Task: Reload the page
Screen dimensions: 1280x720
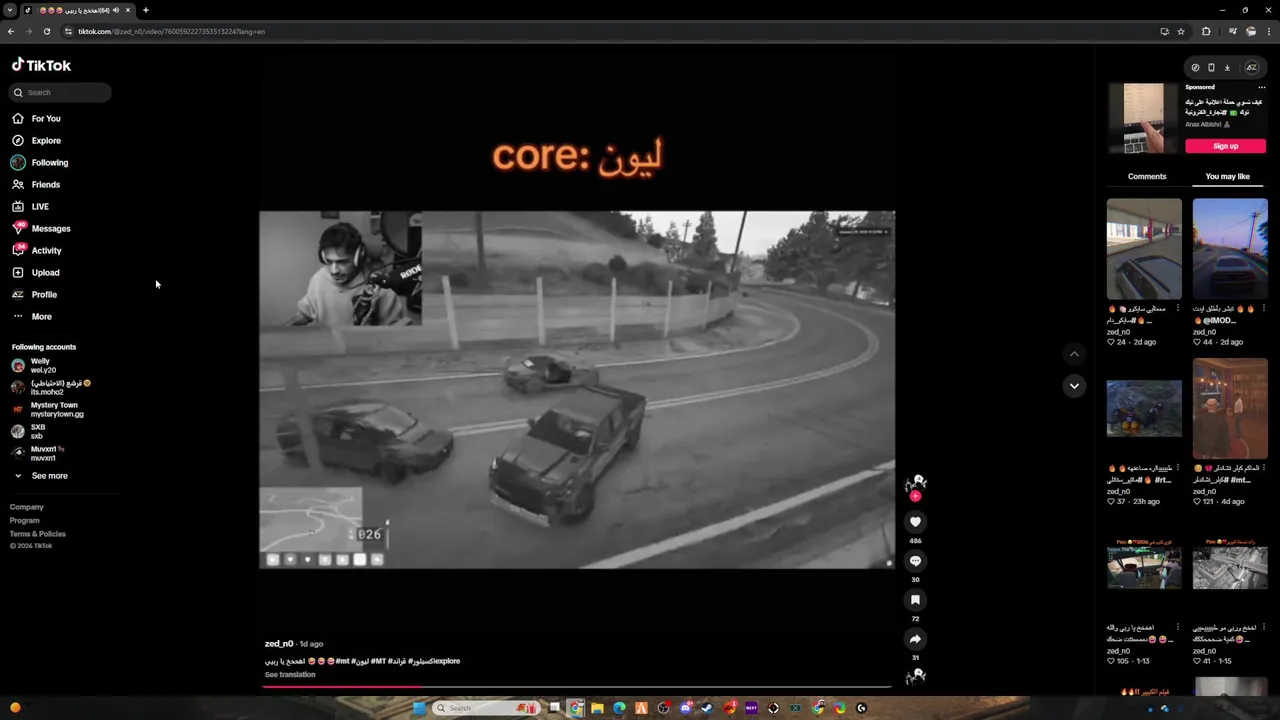Action: (x=47, y=31)
